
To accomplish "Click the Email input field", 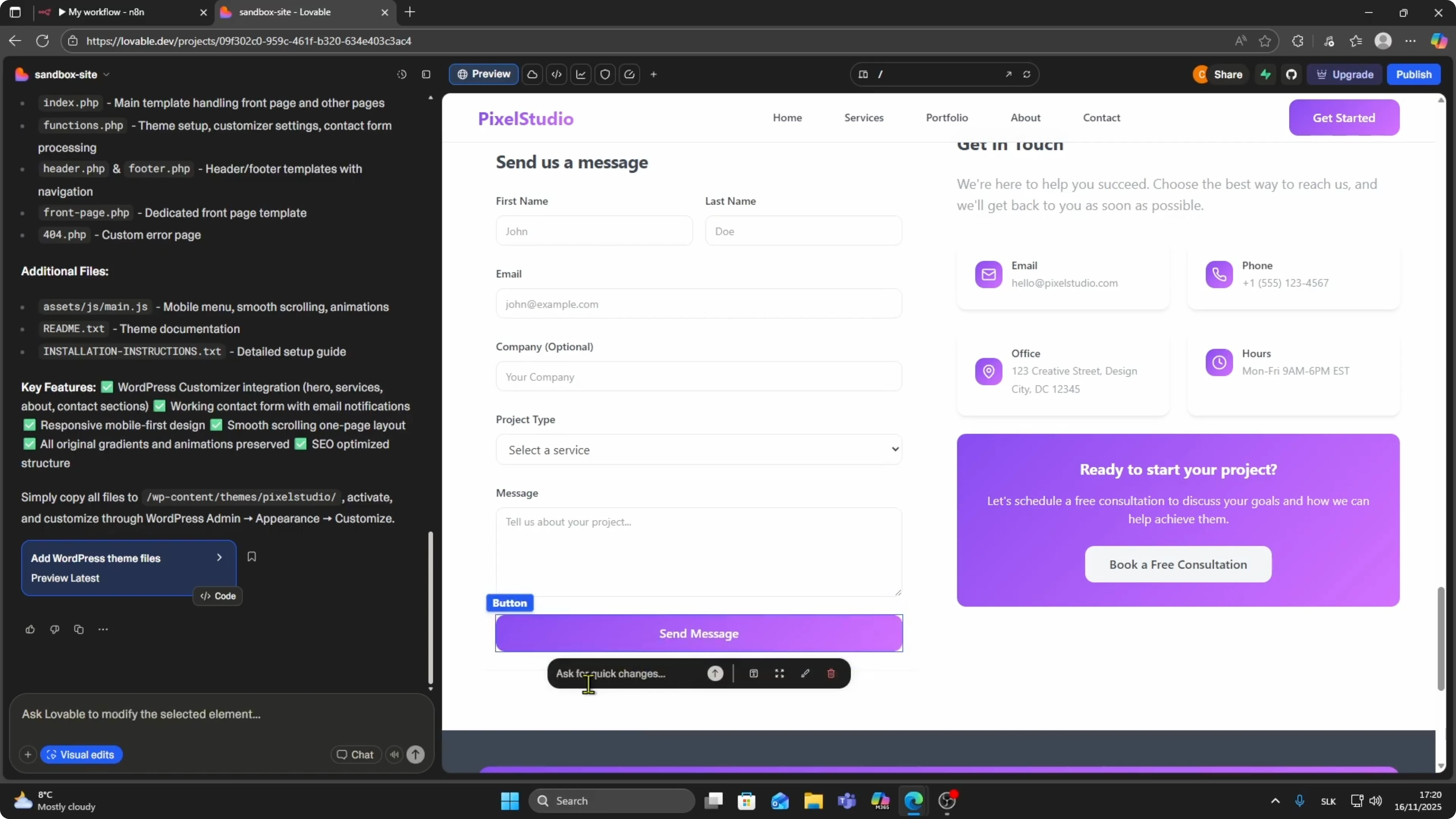I will point(699,303).
